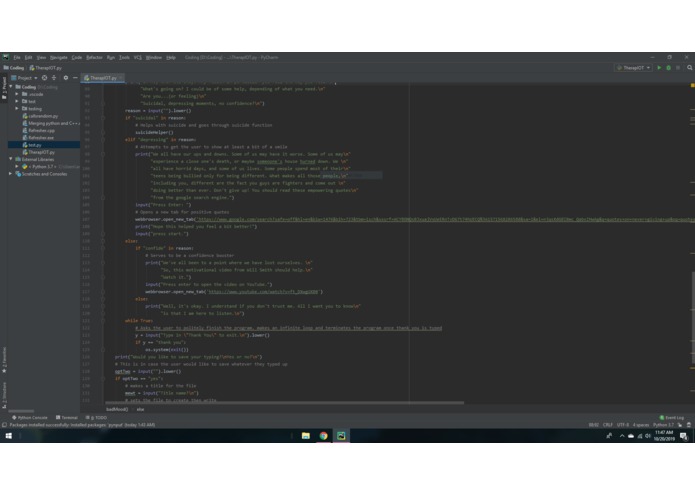Click collapse all icon in Project panel

54,78
